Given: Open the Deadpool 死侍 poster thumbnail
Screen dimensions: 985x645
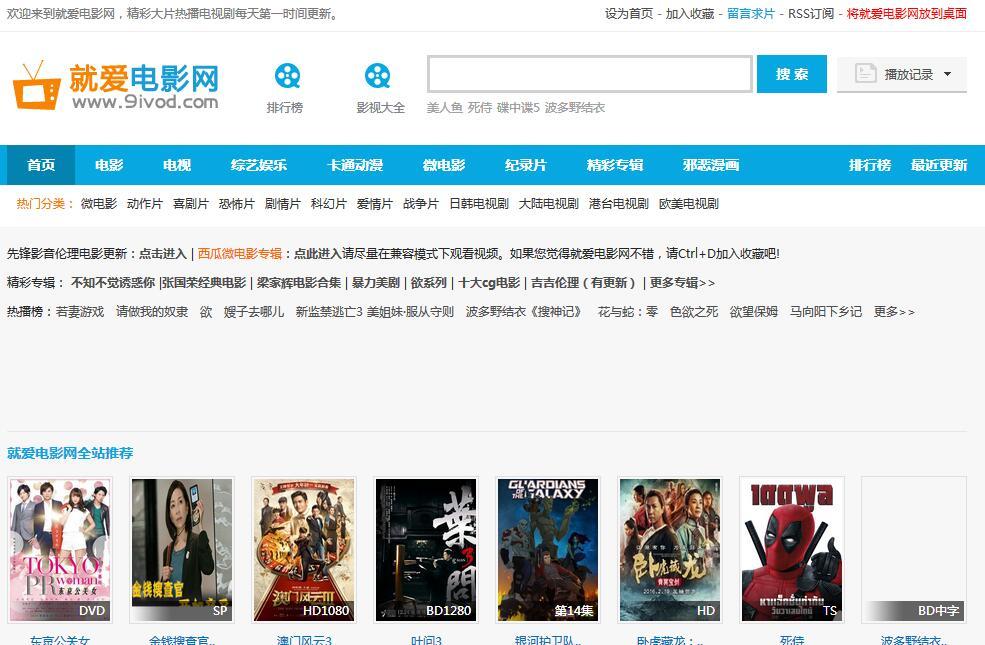Looking at the screenshot, I should [x=791, y=549].
